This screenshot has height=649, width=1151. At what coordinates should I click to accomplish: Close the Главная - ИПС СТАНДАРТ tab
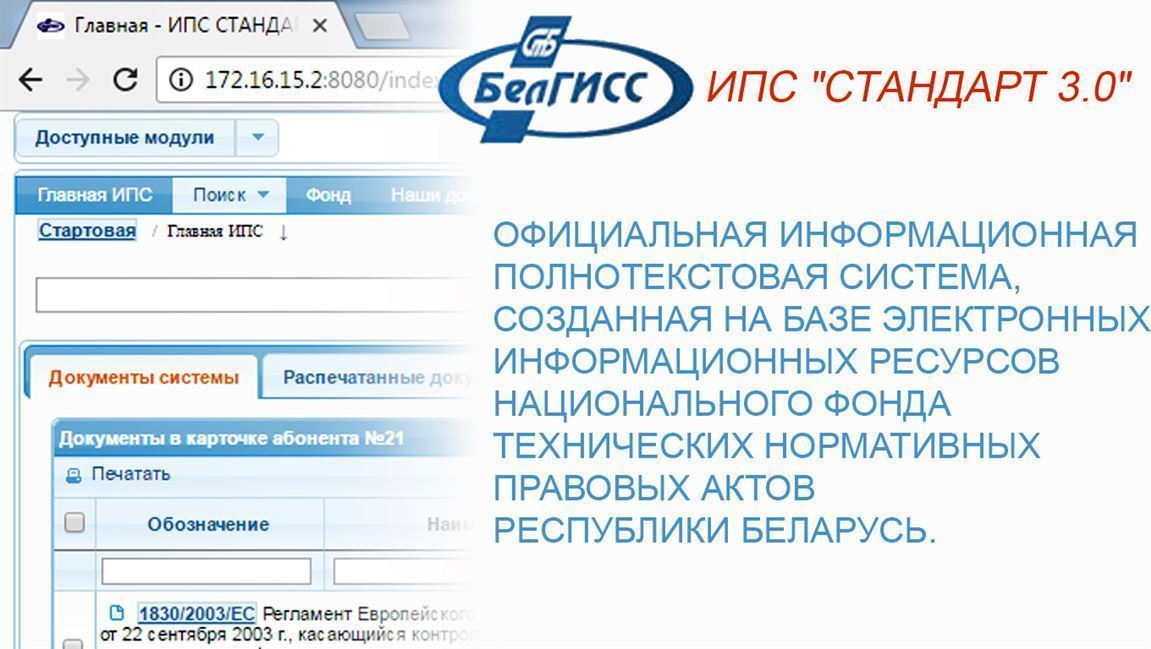[x=320, y=26]
